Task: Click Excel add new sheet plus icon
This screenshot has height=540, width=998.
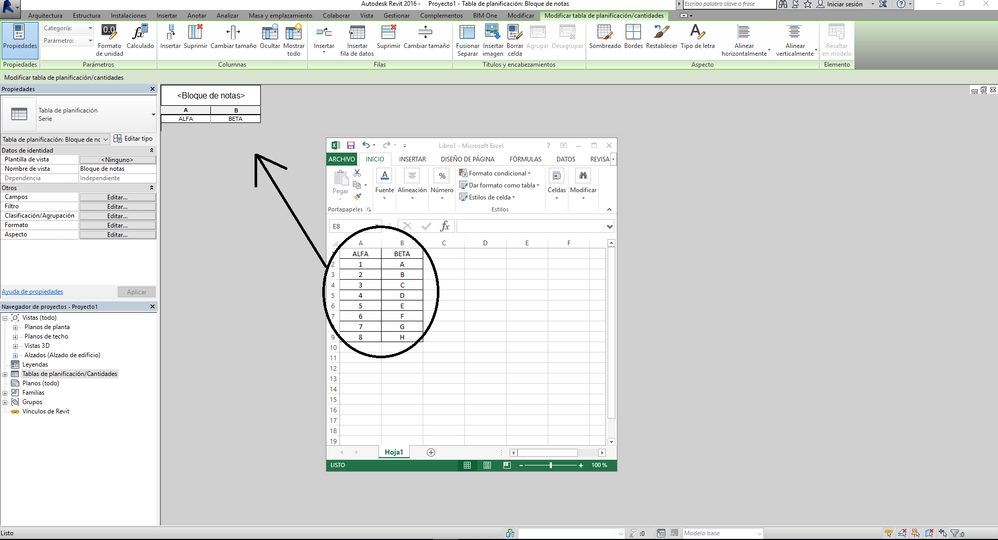Action: (x=431, y=452)
